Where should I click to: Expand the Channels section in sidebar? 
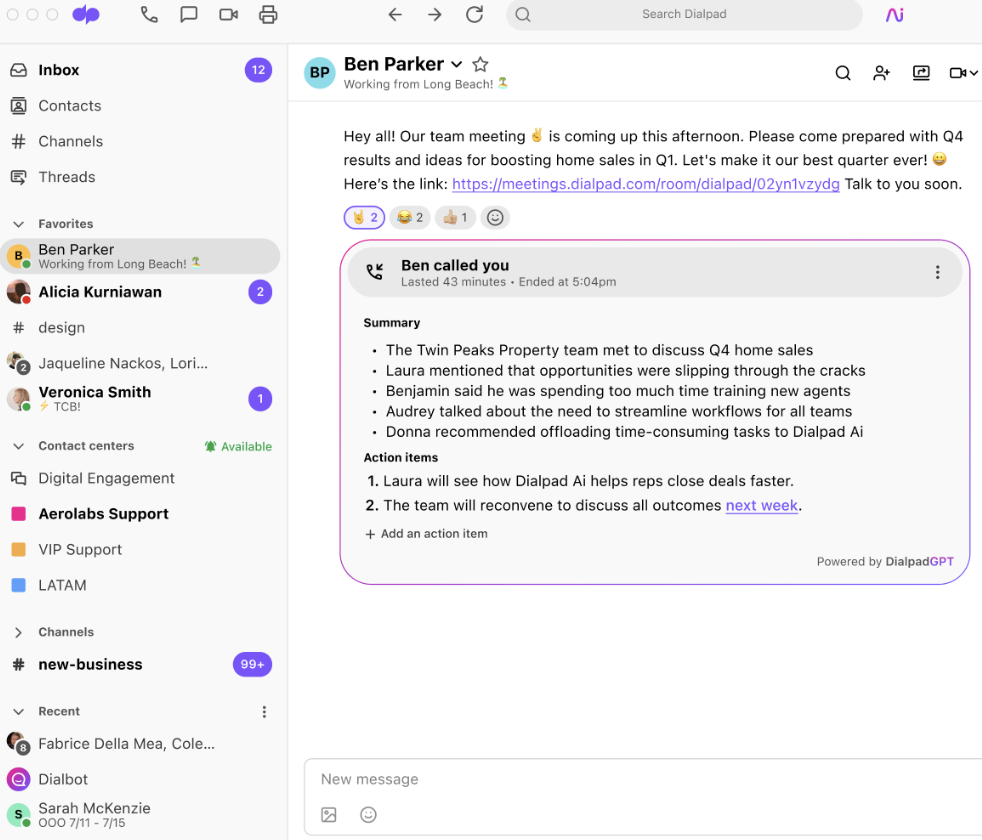(18, 632)
